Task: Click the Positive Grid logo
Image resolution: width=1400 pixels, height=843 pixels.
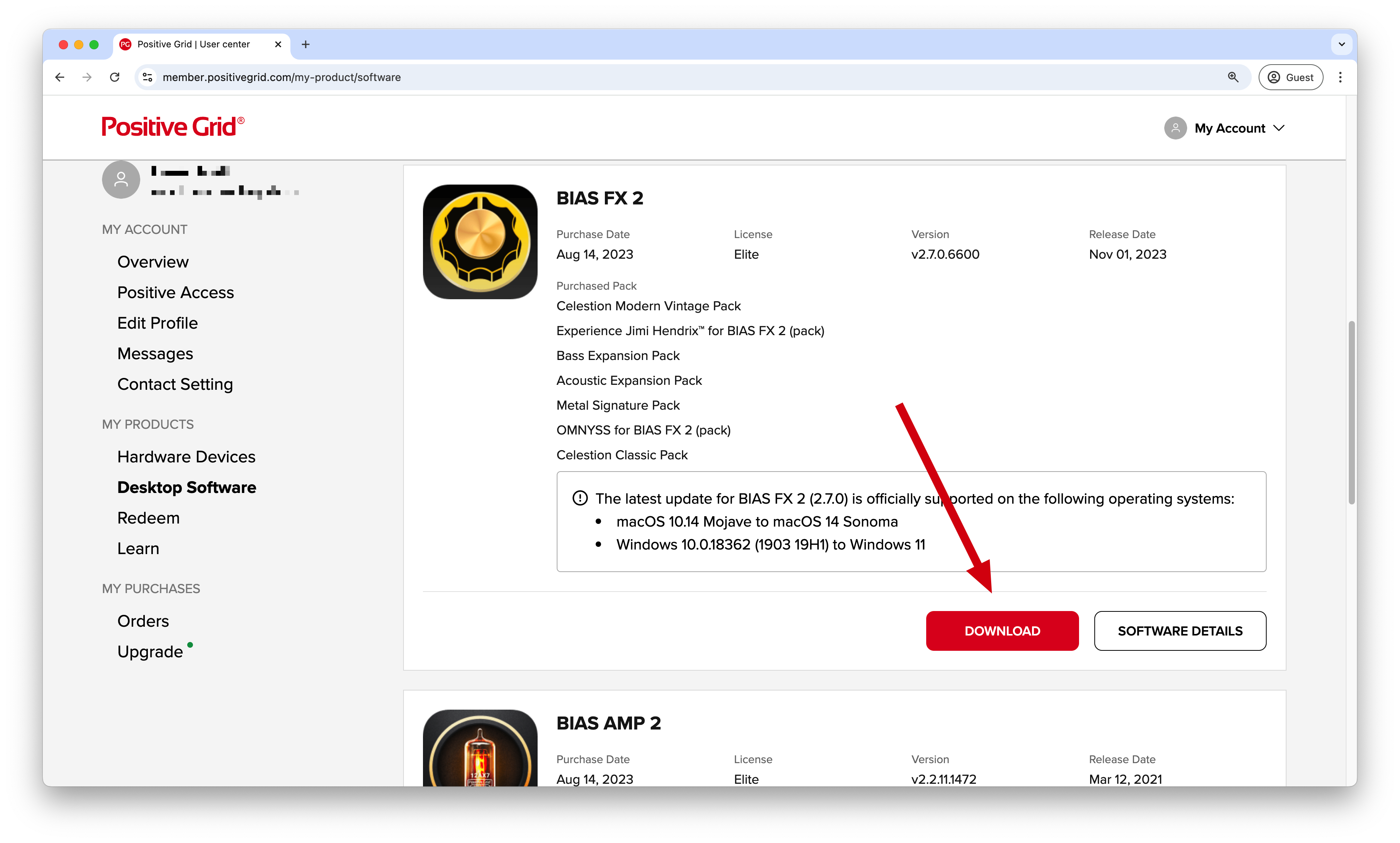Action: pos(173,126)
